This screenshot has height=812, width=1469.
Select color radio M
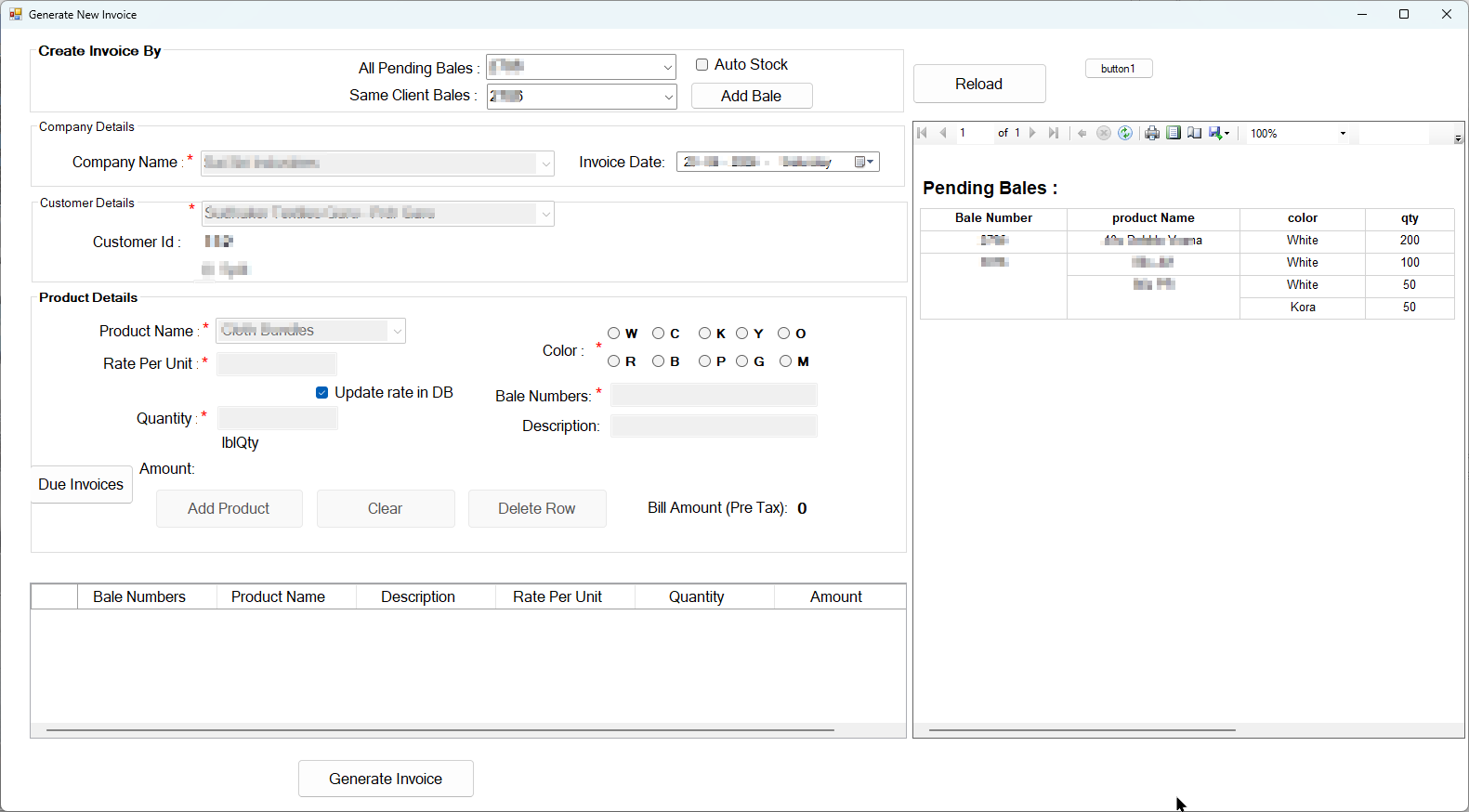coord(785,360)
